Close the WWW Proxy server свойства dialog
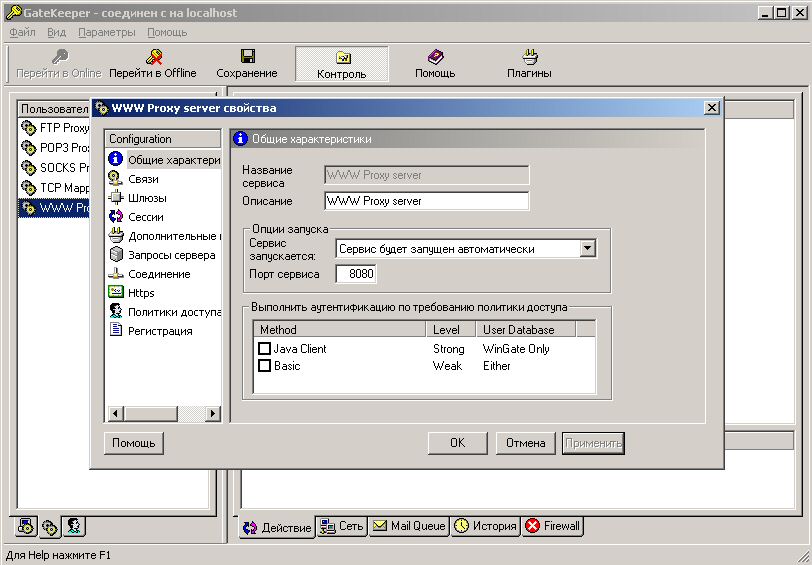812x565 pixels. tap(712, 108)
